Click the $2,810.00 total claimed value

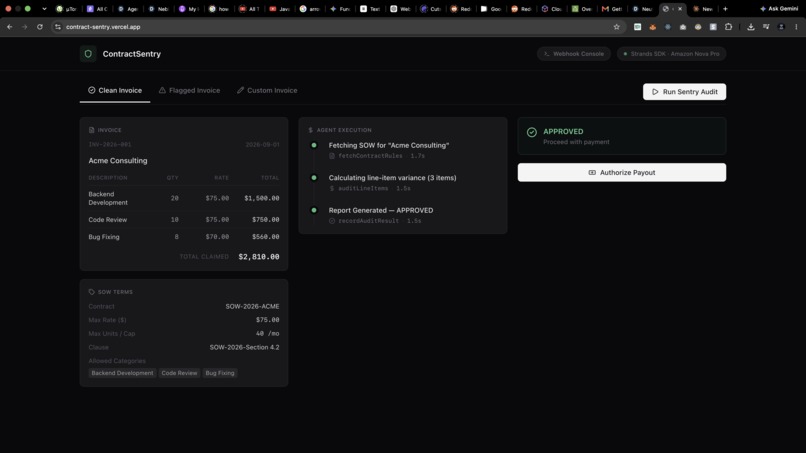pos(259,257)
